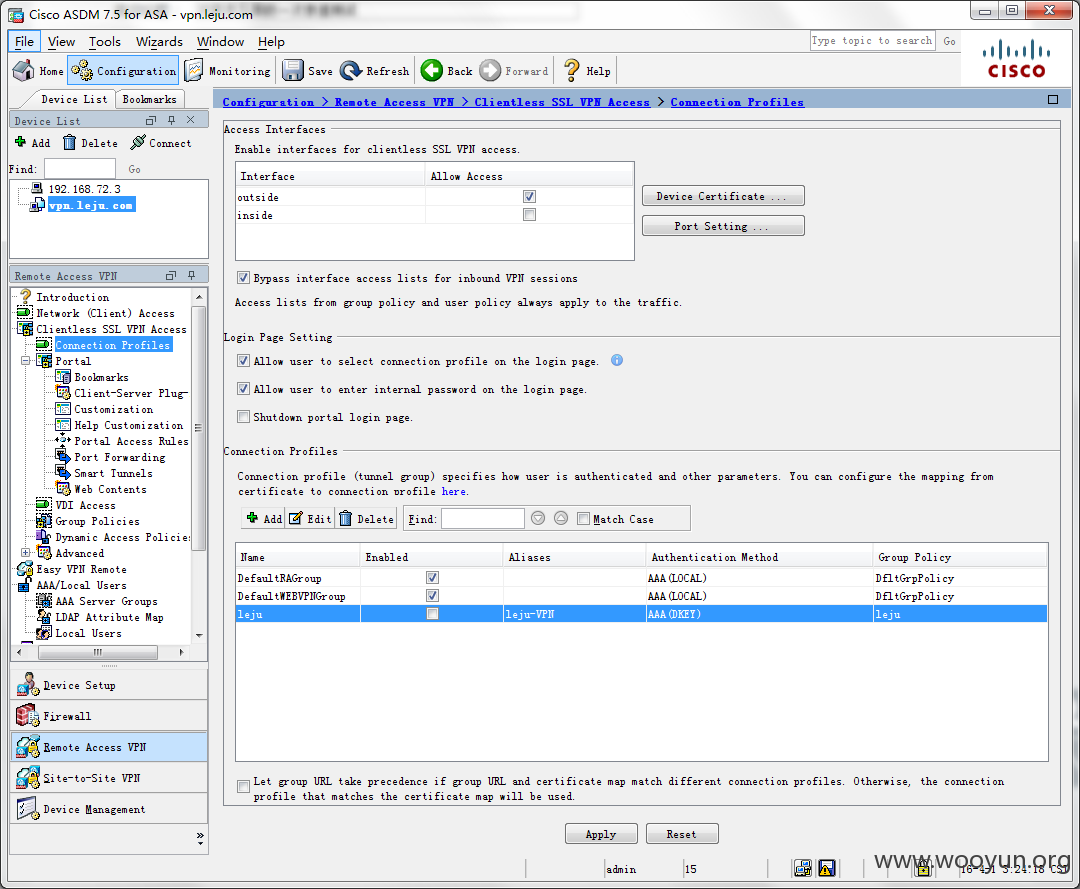Open the Tools menu
Screen dimensions: 1080x889
point(105,42)
